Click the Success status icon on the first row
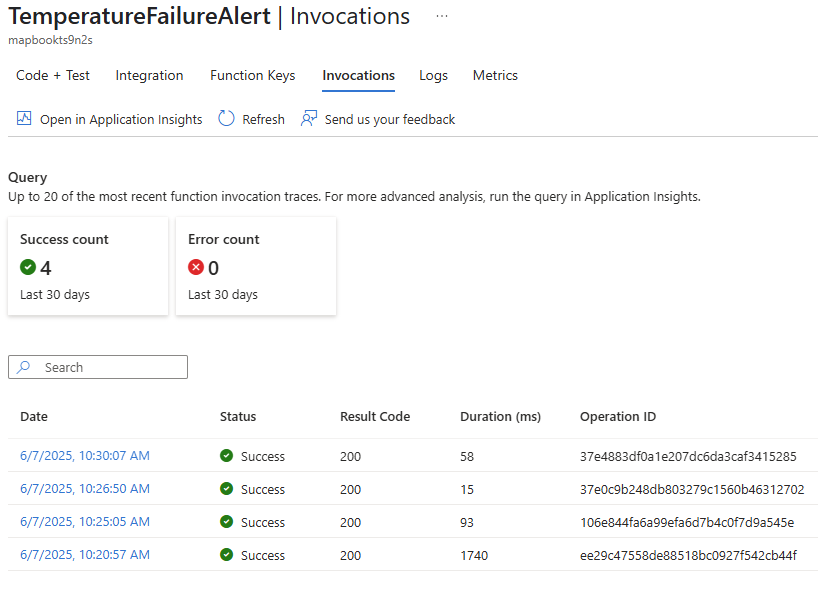 [x=225, y=456]
